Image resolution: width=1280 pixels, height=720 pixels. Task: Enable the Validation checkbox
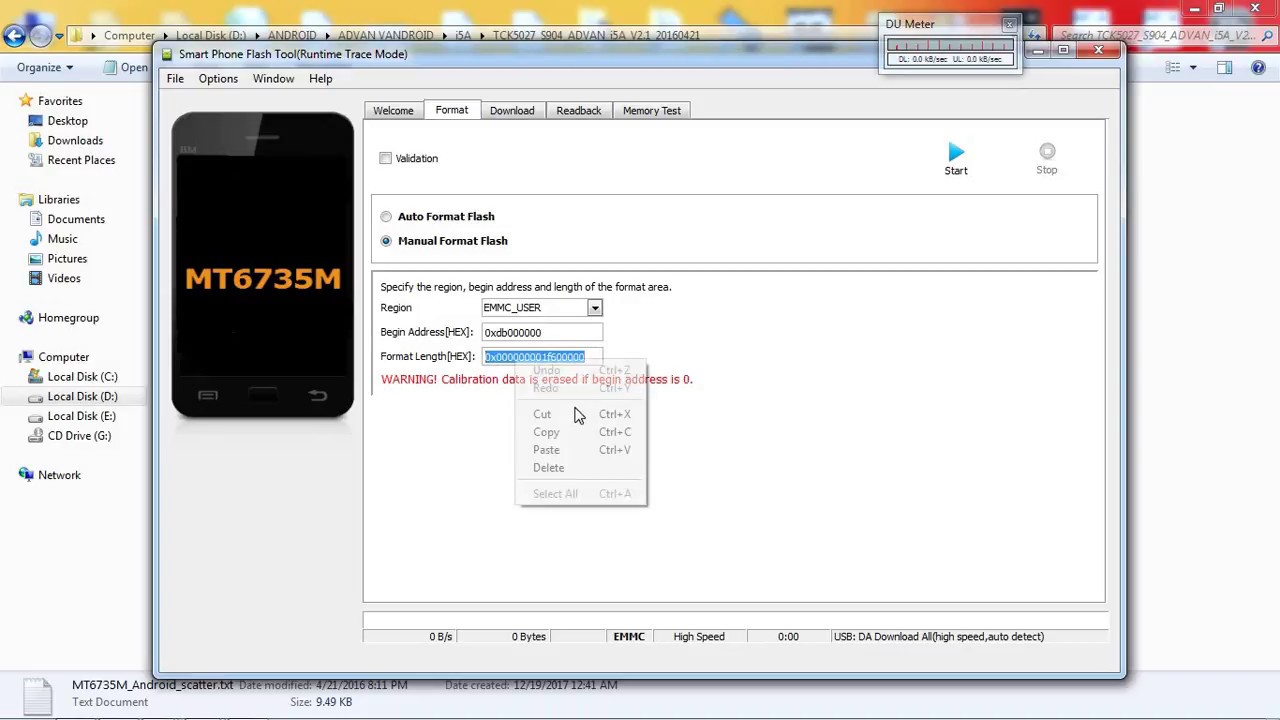[x=386, y=158]
